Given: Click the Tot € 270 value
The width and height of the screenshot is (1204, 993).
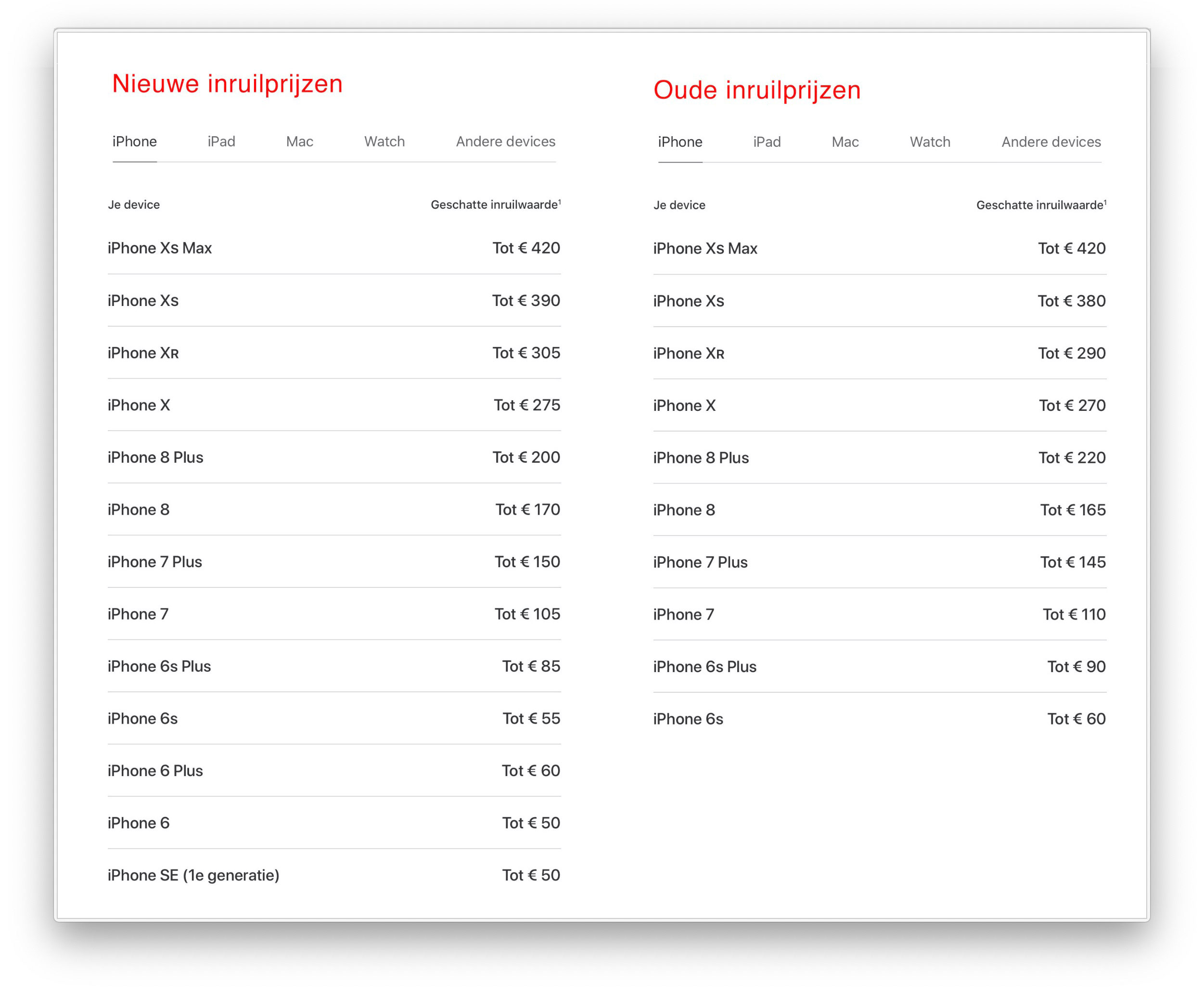Looking at the screenshot, I should pyautogui.click(x=1073, y=406).
